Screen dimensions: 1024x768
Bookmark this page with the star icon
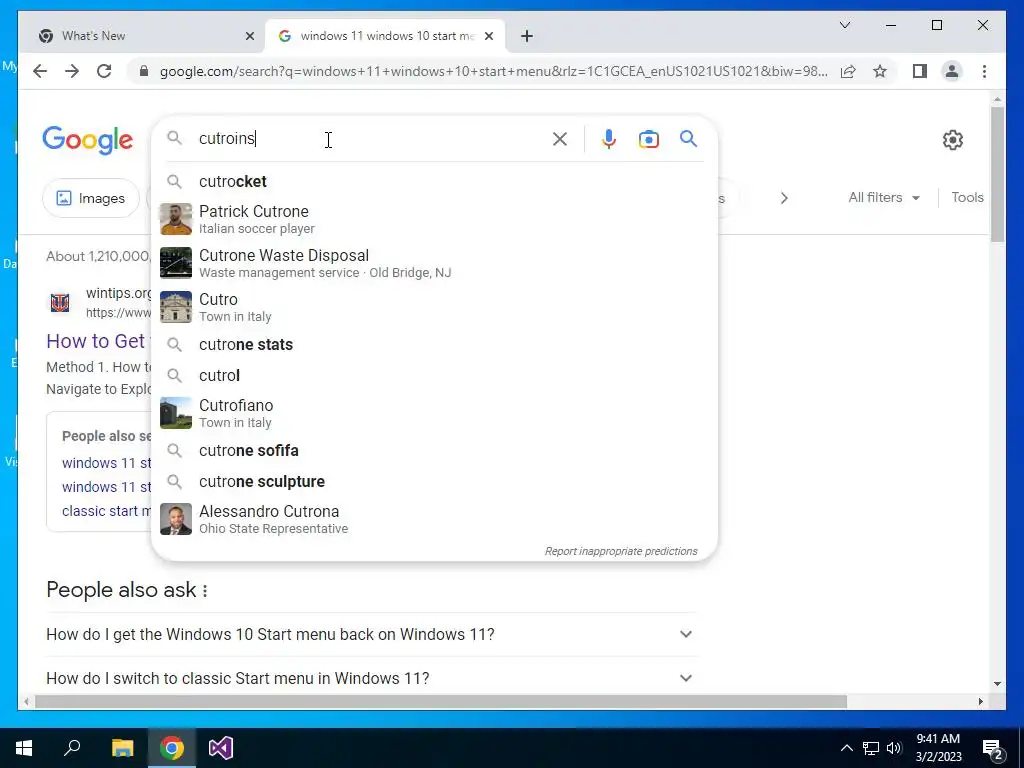(880, 71)
